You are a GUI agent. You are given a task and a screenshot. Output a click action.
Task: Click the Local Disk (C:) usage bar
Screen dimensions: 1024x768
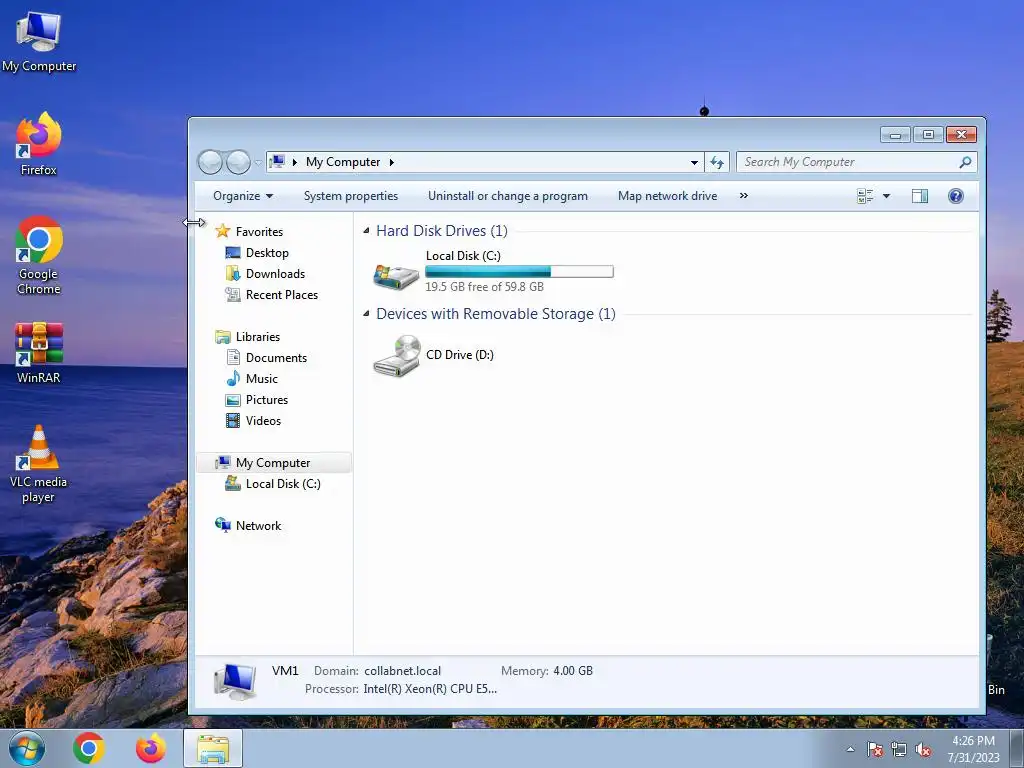pyautogui.click(x=519, y=272)
